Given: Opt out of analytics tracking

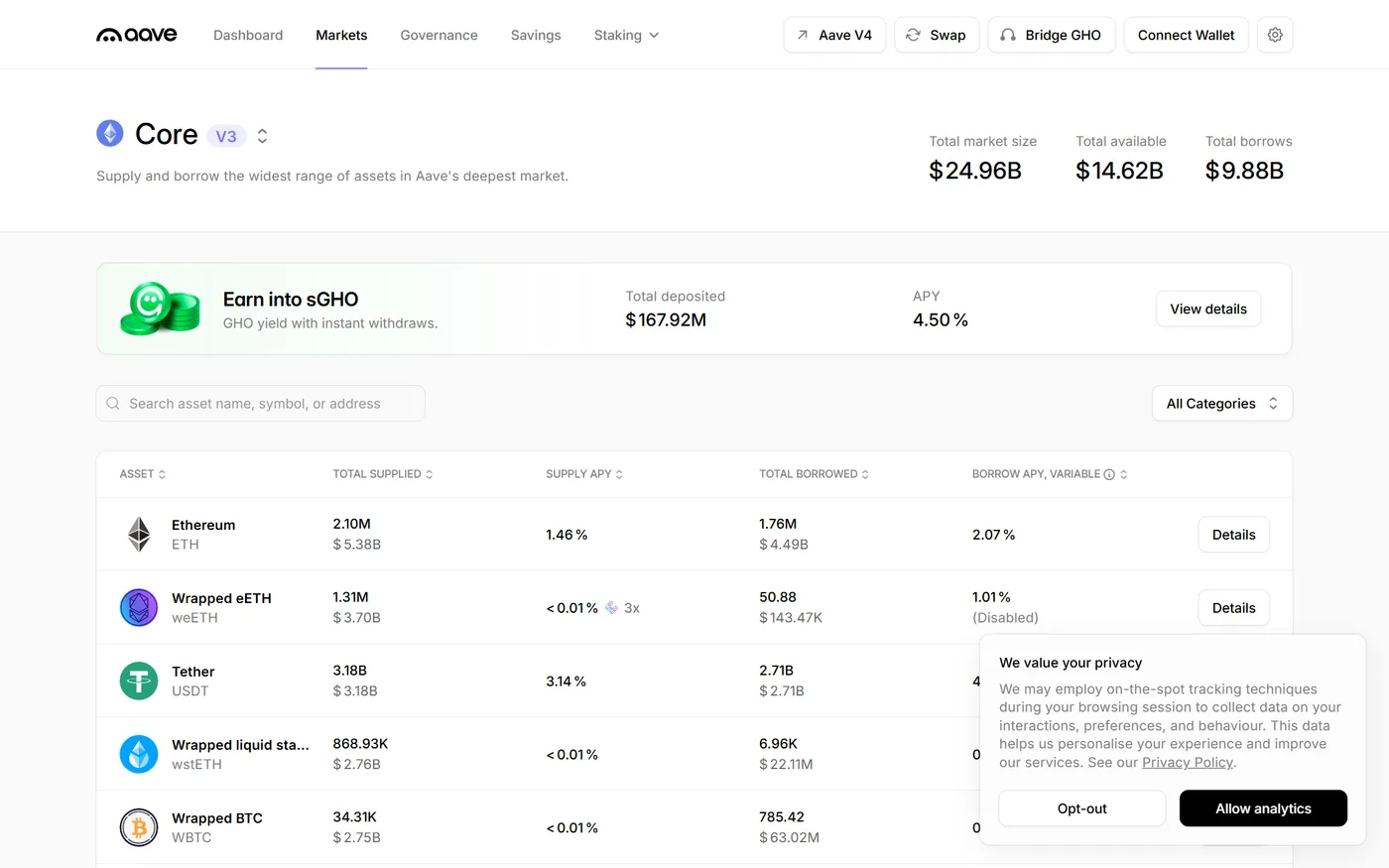Looking at the screenshot, I should [x=1081, y=808].
